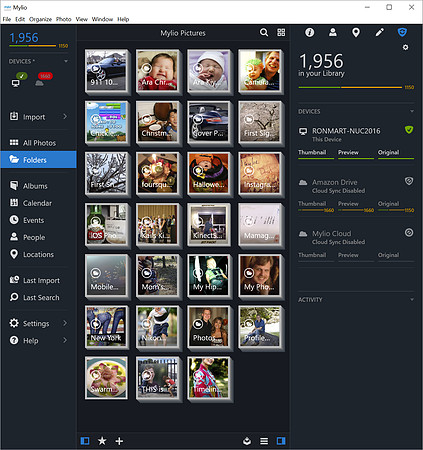The height and width of the screenshot is (450, 423).
Task: Click the green protected shield for RONMART-NUC2016
Action: click(409, 130)
